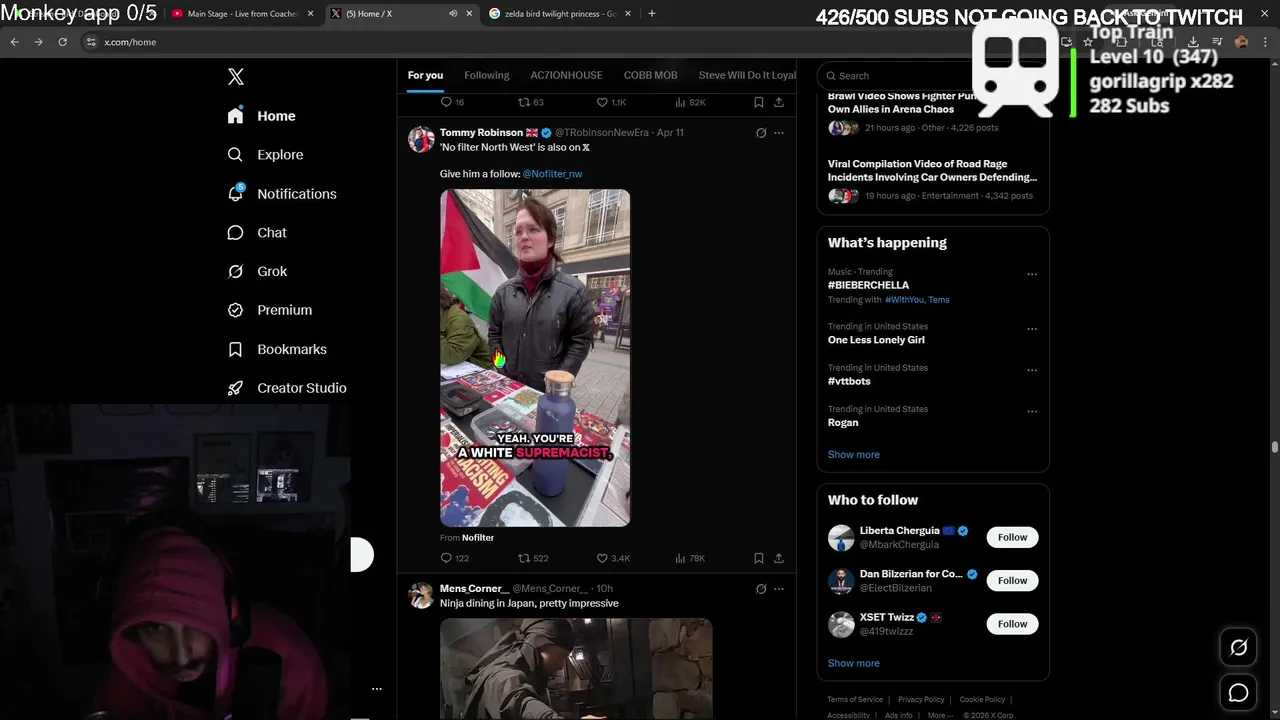Switch to zelda bird twilight princess tab
Screen dimensions: 1280x720
tap(560, 14)
